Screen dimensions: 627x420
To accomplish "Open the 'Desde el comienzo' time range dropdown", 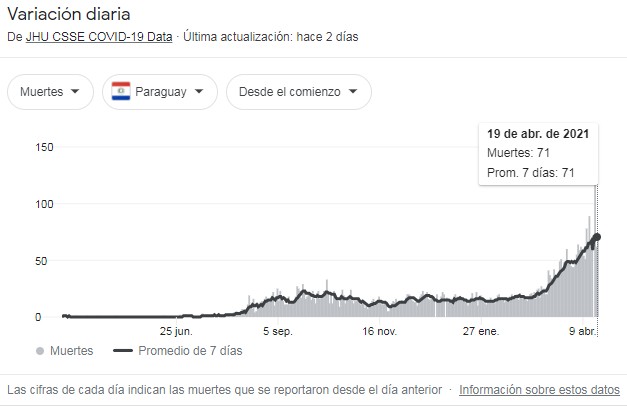I will [298, 91].
